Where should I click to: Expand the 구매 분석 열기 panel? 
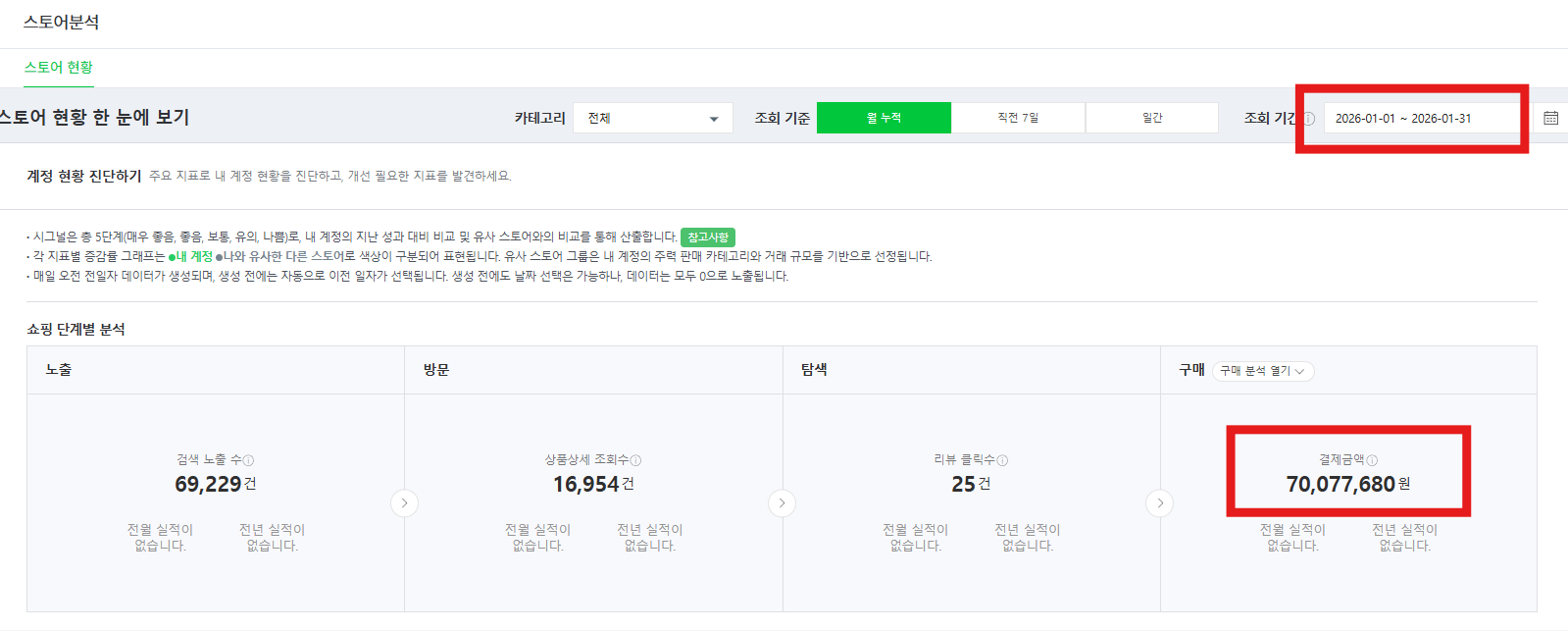point(1262,371)
